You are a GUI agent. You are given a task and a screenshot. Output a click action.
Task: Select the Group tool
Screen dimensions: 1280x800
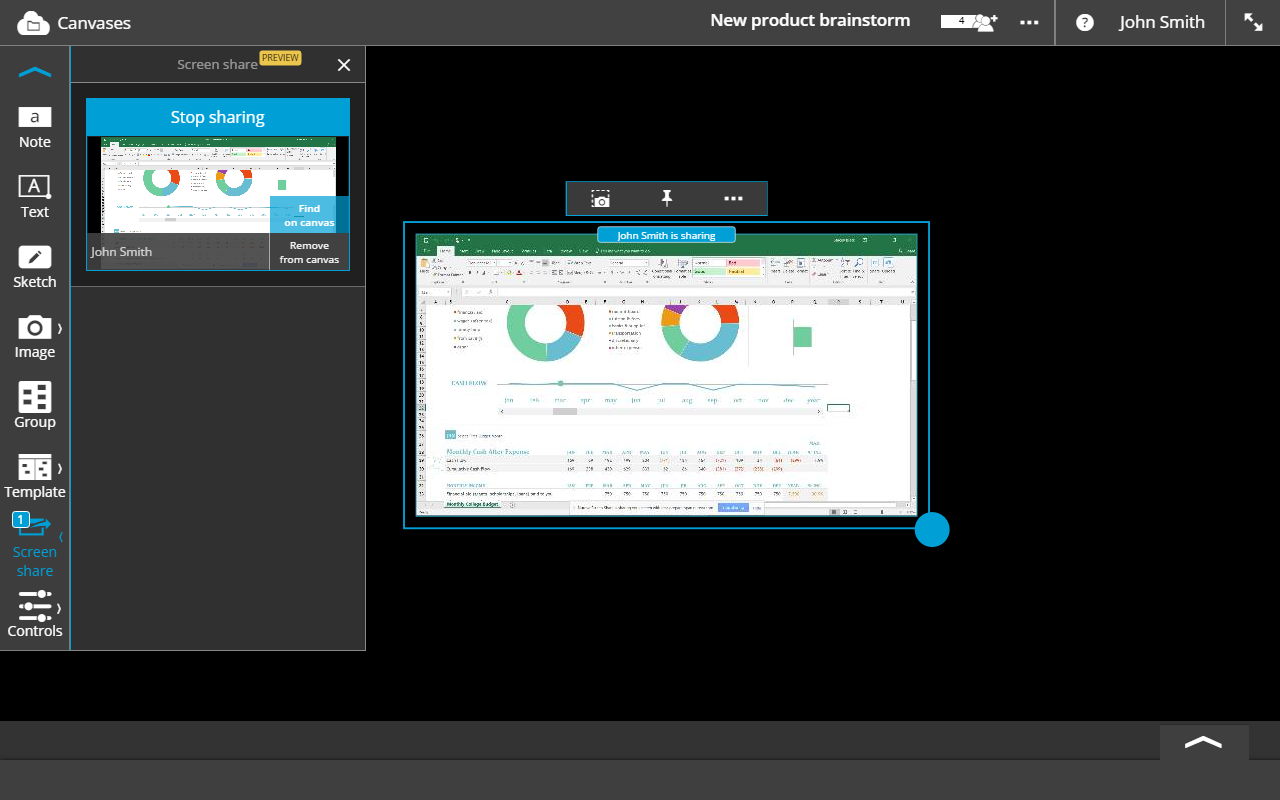click(34, 406)
